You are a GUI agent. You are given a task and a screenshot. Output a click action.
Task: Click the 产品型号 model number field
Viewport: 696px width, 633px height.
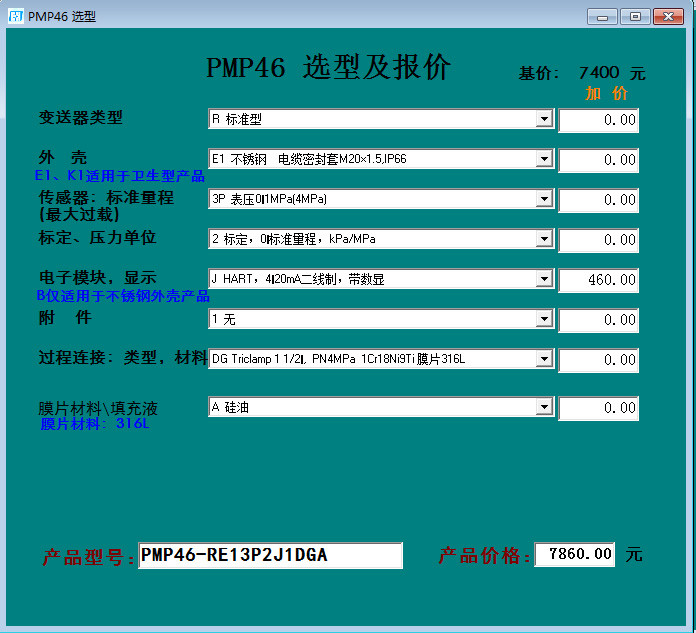270,555
